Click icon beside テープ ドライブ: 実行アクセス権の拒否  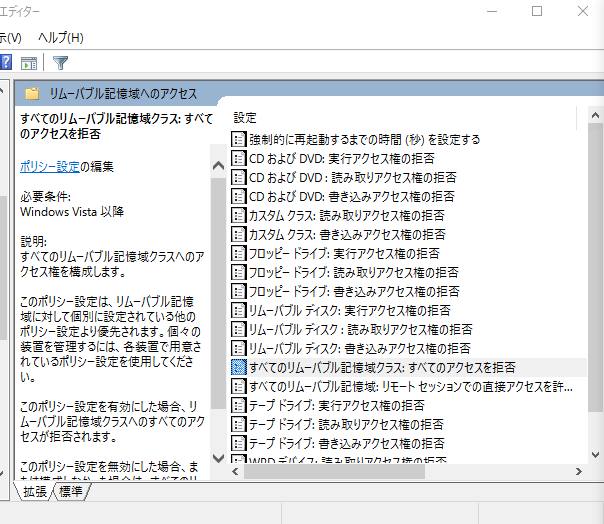[x=238, y=405]
